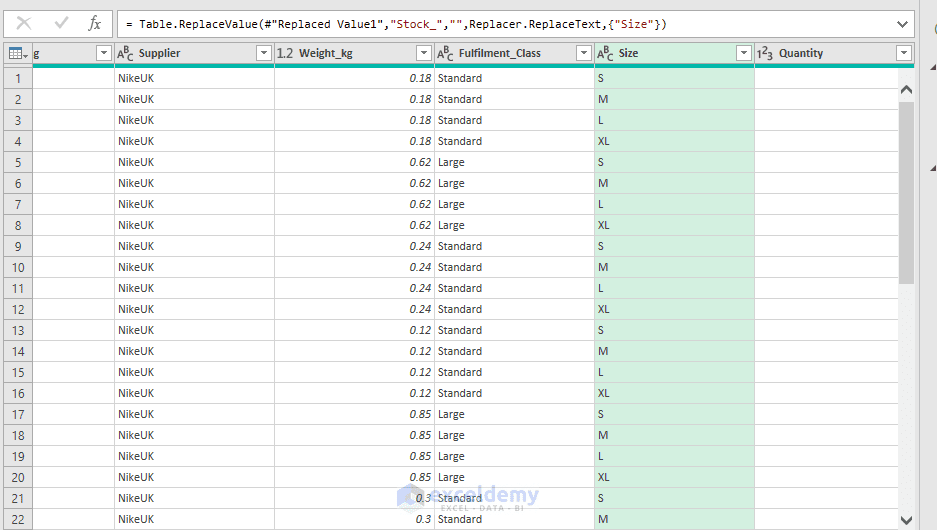This screenshot has height=530, width=937.
Task: Click the Standard cell in row 15
Action: coord(515,372)
